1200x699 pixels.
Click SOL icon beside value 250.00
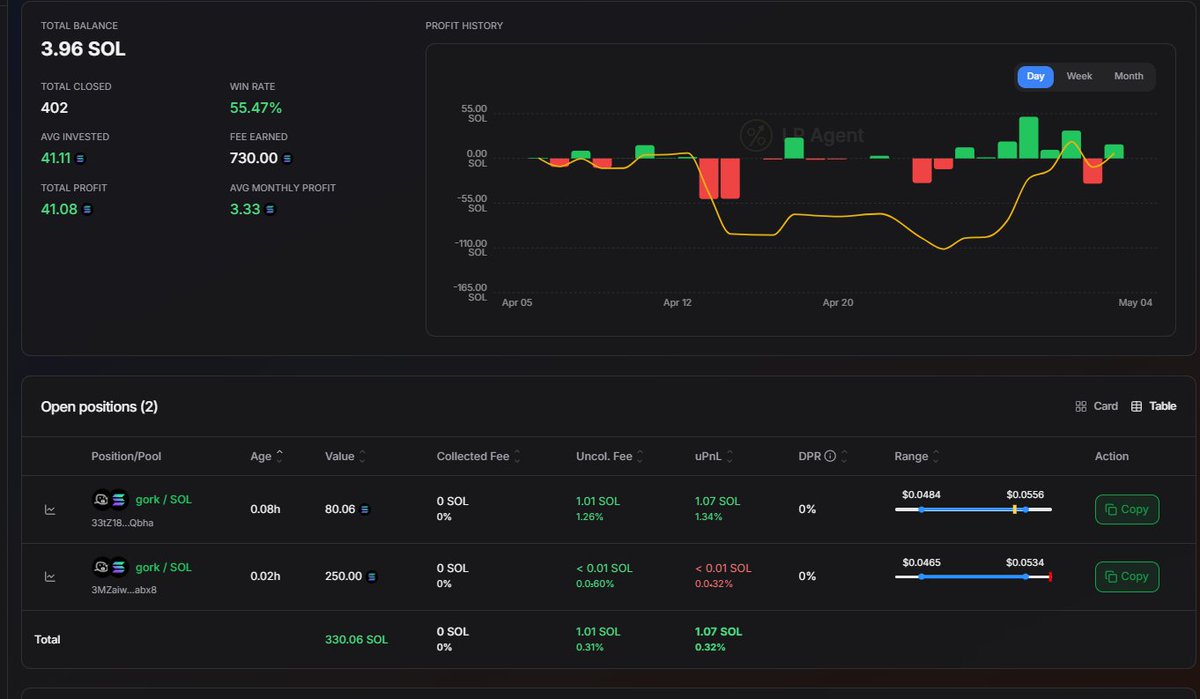pos(372,576)
